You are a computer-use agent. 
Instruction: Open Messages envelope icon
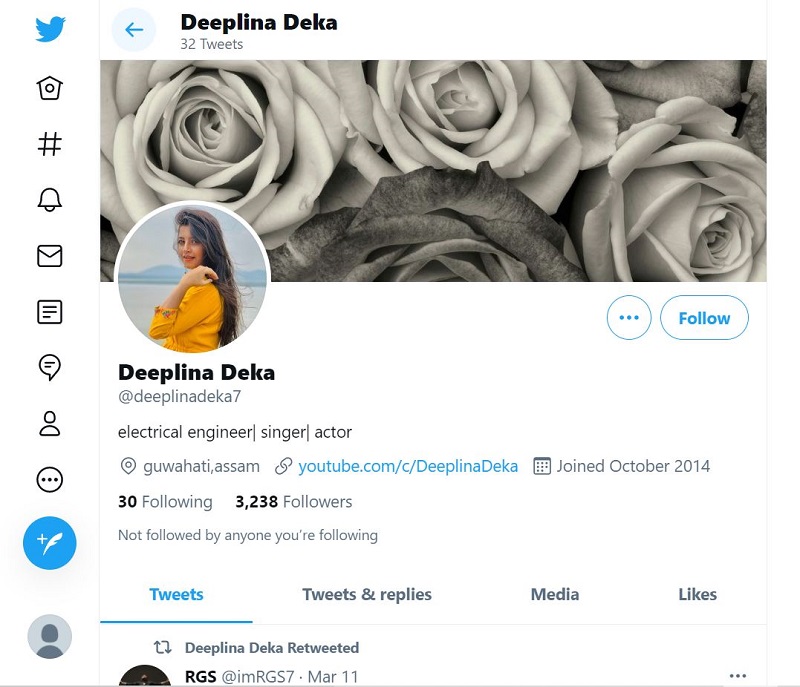pos(49,256)
